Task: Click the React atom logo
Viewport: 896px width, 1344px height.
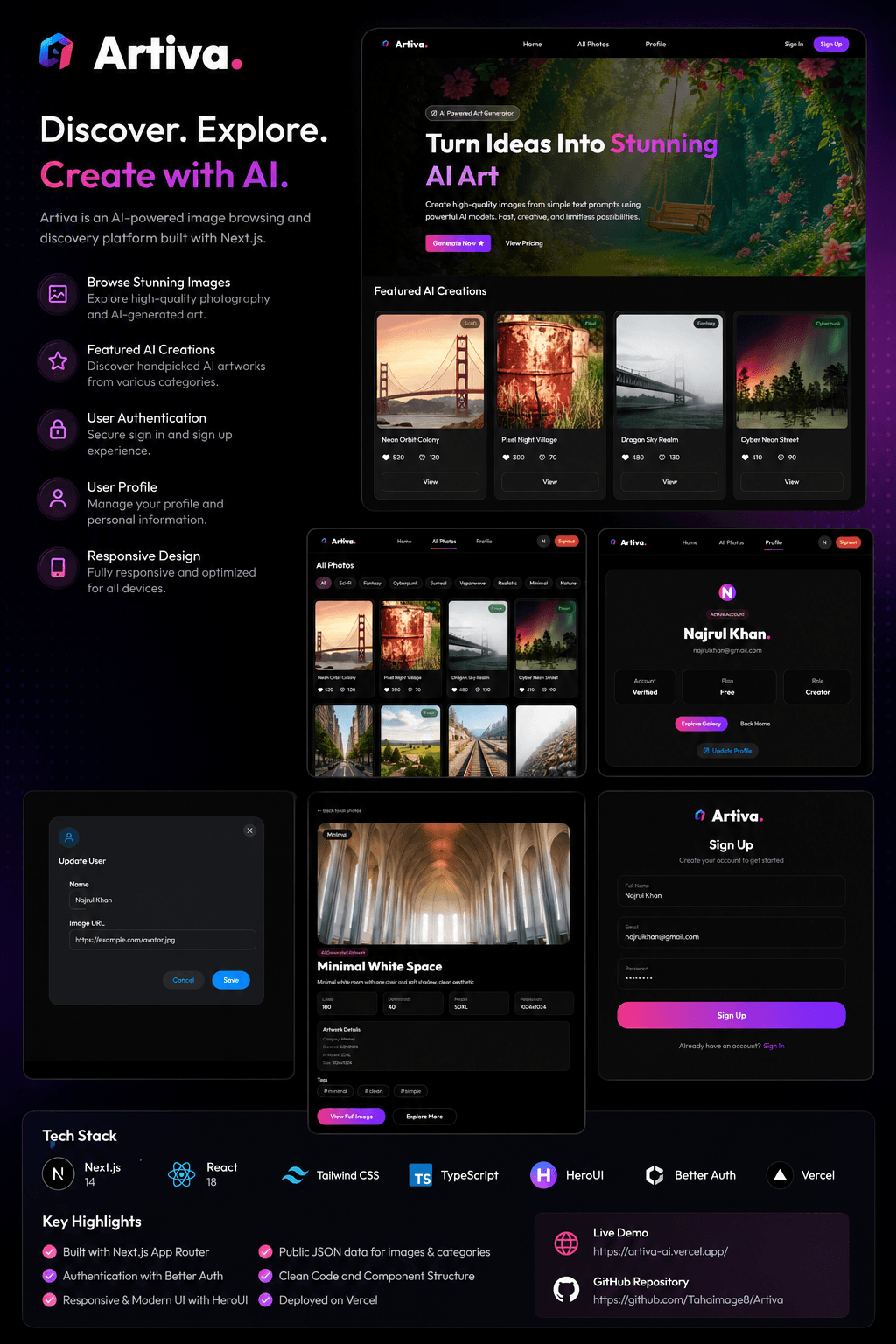Action: (x=182, y=1174)
